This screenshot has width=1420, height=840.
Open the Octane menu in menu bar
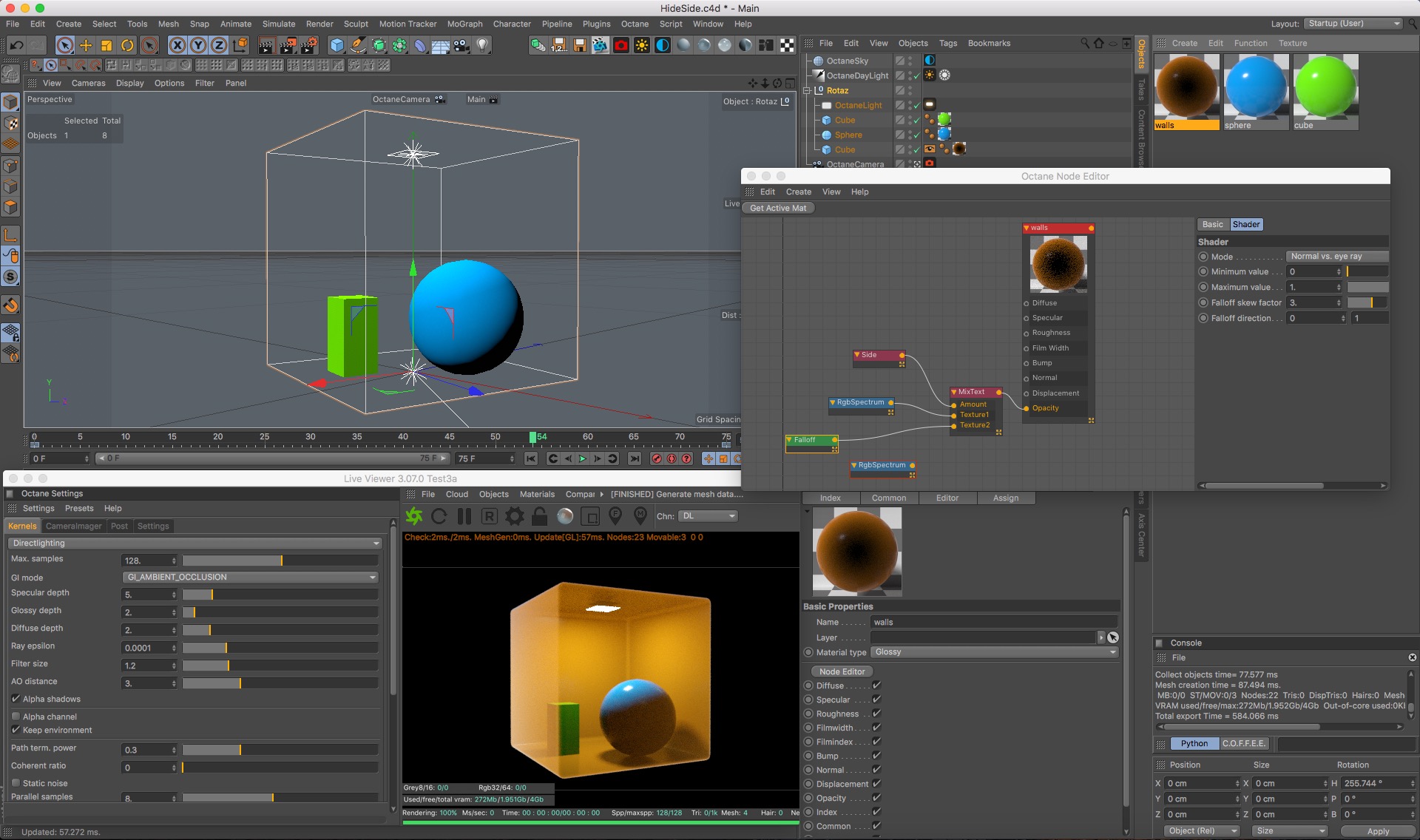coord(635,24)
